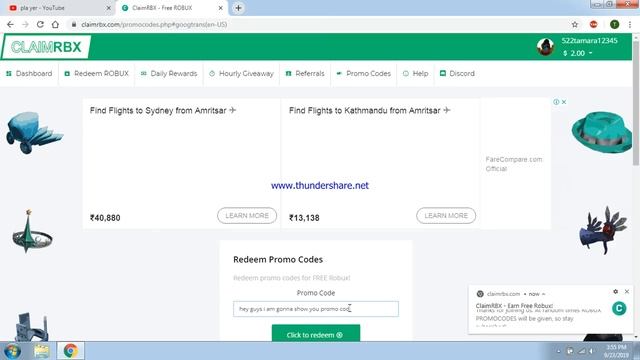Image resolution: width=640 pixels, height=360 pixels.
Task: Open the Referrals page
Action: [x=305, y=73]
